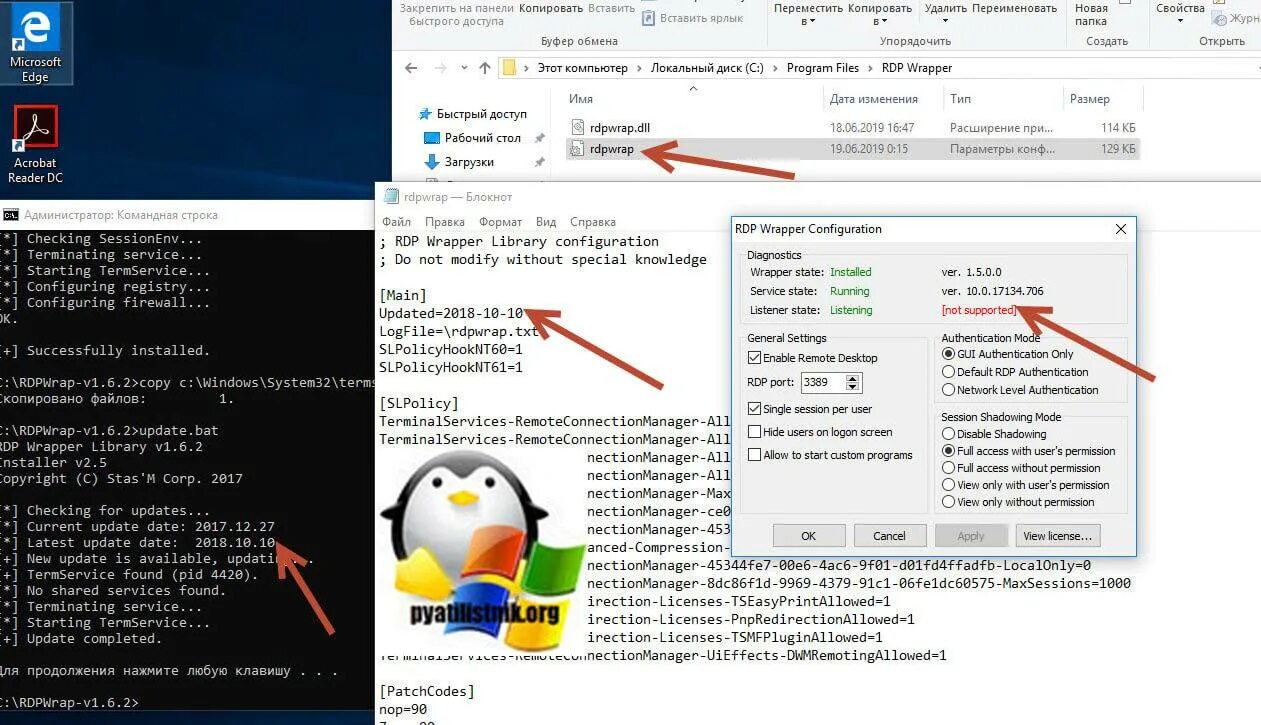Click Локальный диск (C:) in address bar

707,68
